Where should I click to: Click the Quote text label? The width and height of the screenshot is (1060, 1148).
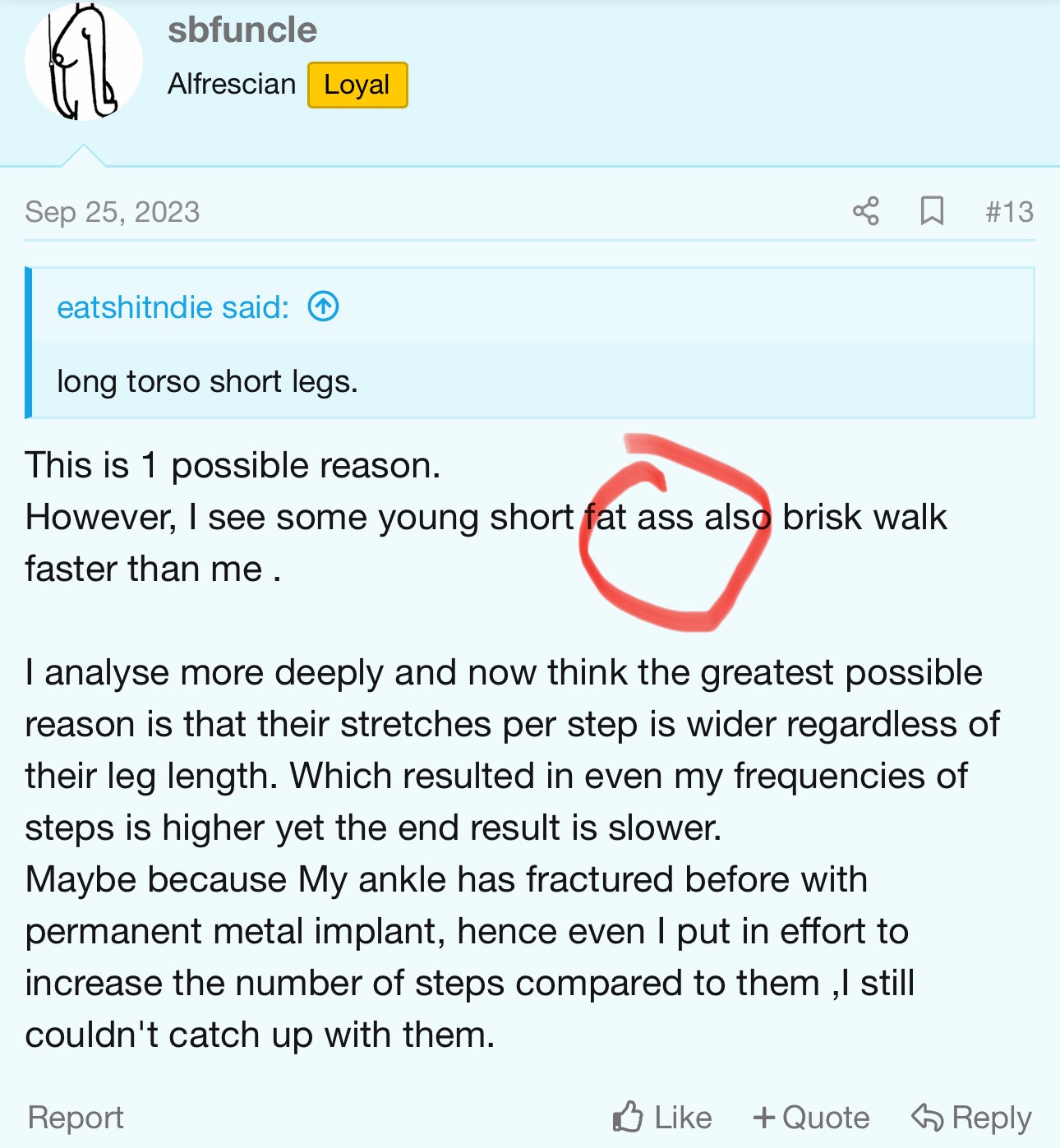click(825, 1118)
